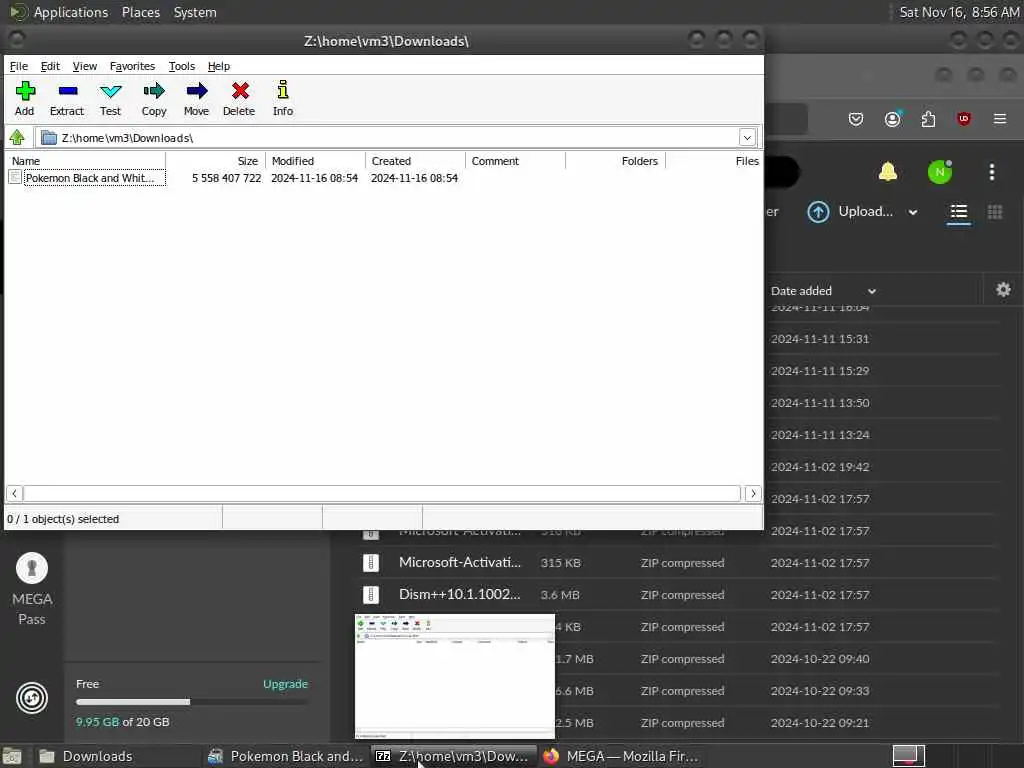Image resolution: width=1024 pixels, height=768 pixels.
Task: Click the MEGA storage usage bar
Action: click(191, 702)
